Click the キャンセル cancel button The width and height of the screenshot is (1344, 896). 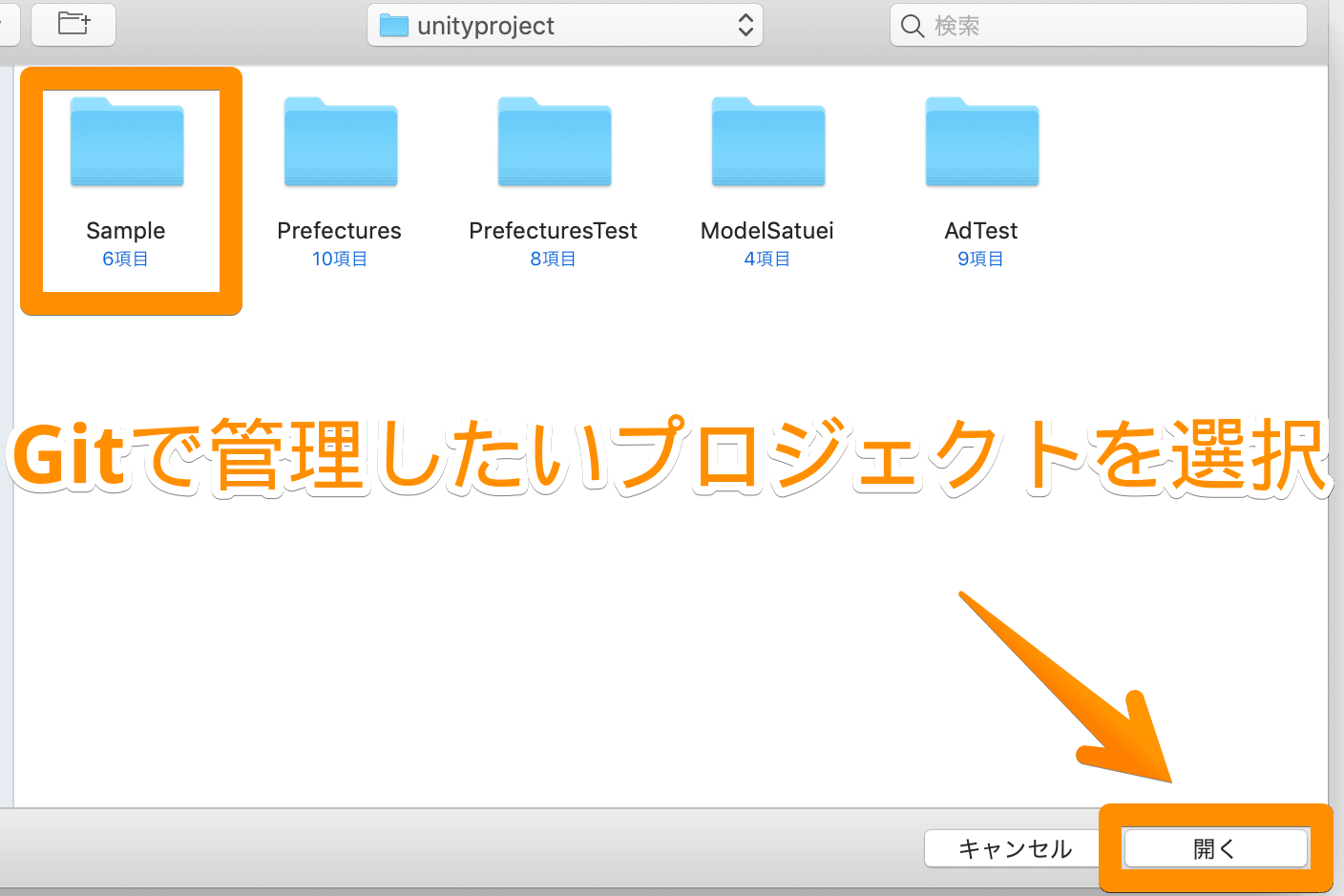[x=1015, y=848]
